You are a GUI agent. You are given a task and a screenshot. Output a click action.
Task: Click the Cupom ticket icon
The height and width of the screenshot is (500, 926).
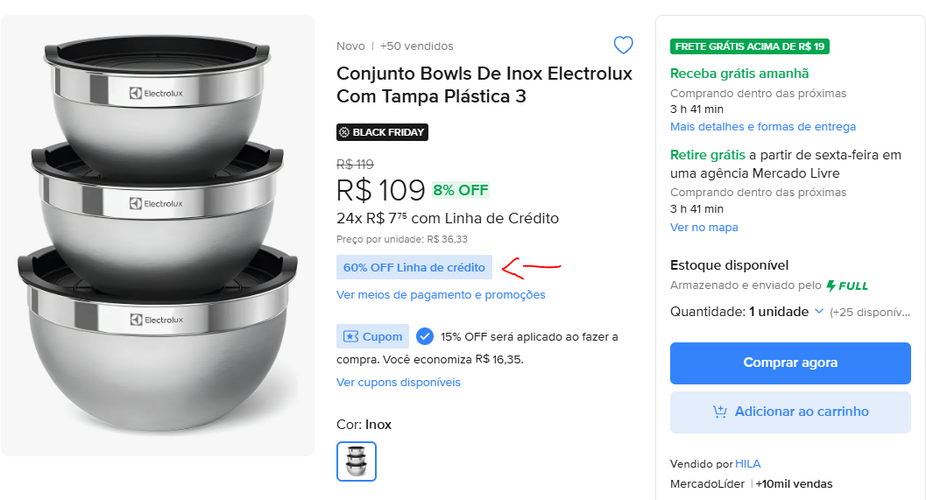tap(351, 337)
